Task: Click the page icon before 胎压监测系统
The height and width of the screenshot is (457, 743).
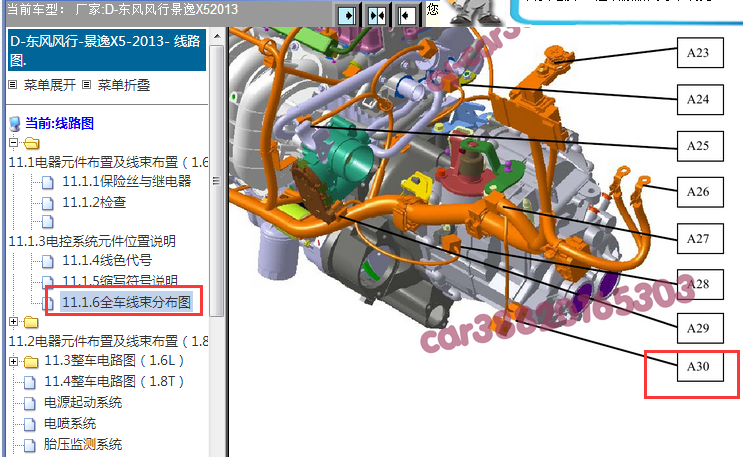Action: (29, 445)
